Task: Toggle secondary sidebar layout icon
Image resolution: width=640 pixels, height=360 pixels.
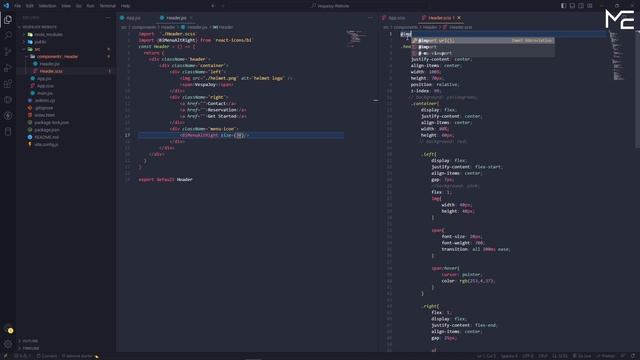Action: click(581, 6)
